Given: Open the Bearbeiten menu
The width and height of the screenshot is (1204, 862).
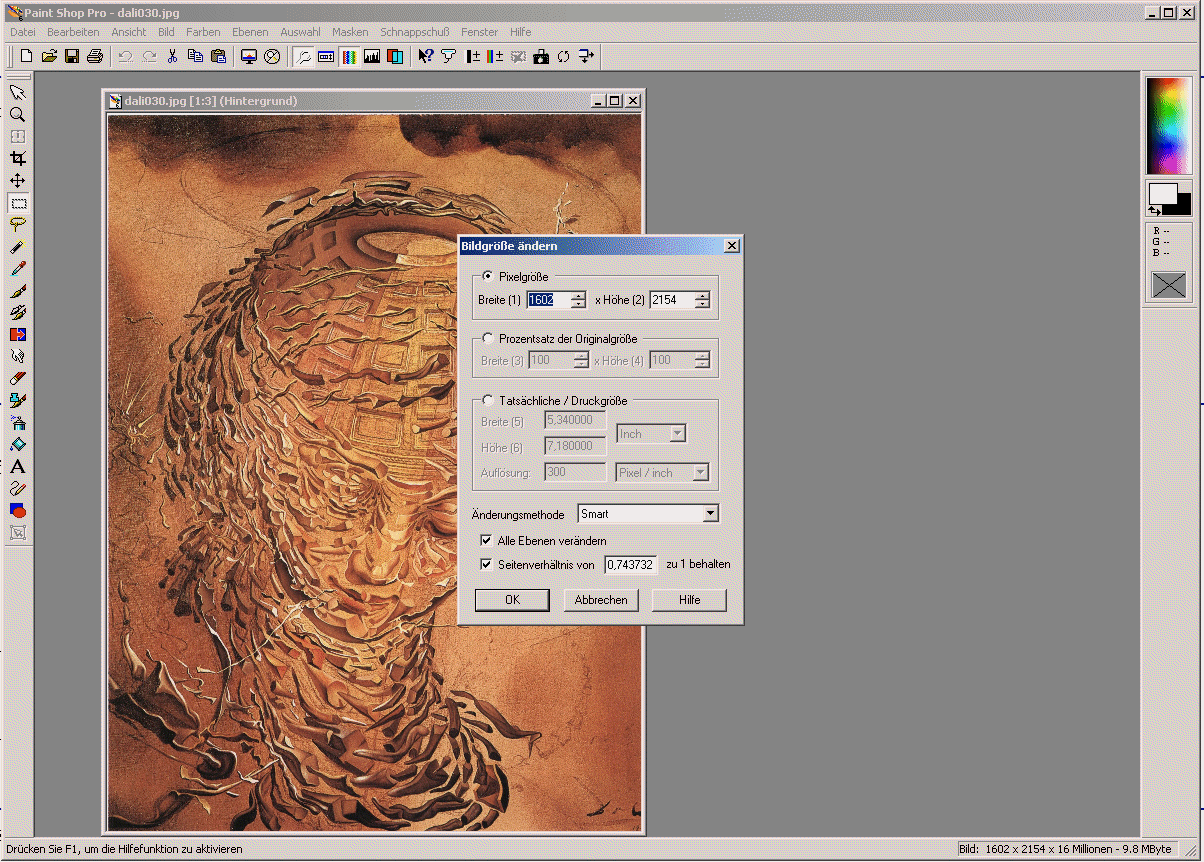Looking at the screenshot, I should click(73, 32).
